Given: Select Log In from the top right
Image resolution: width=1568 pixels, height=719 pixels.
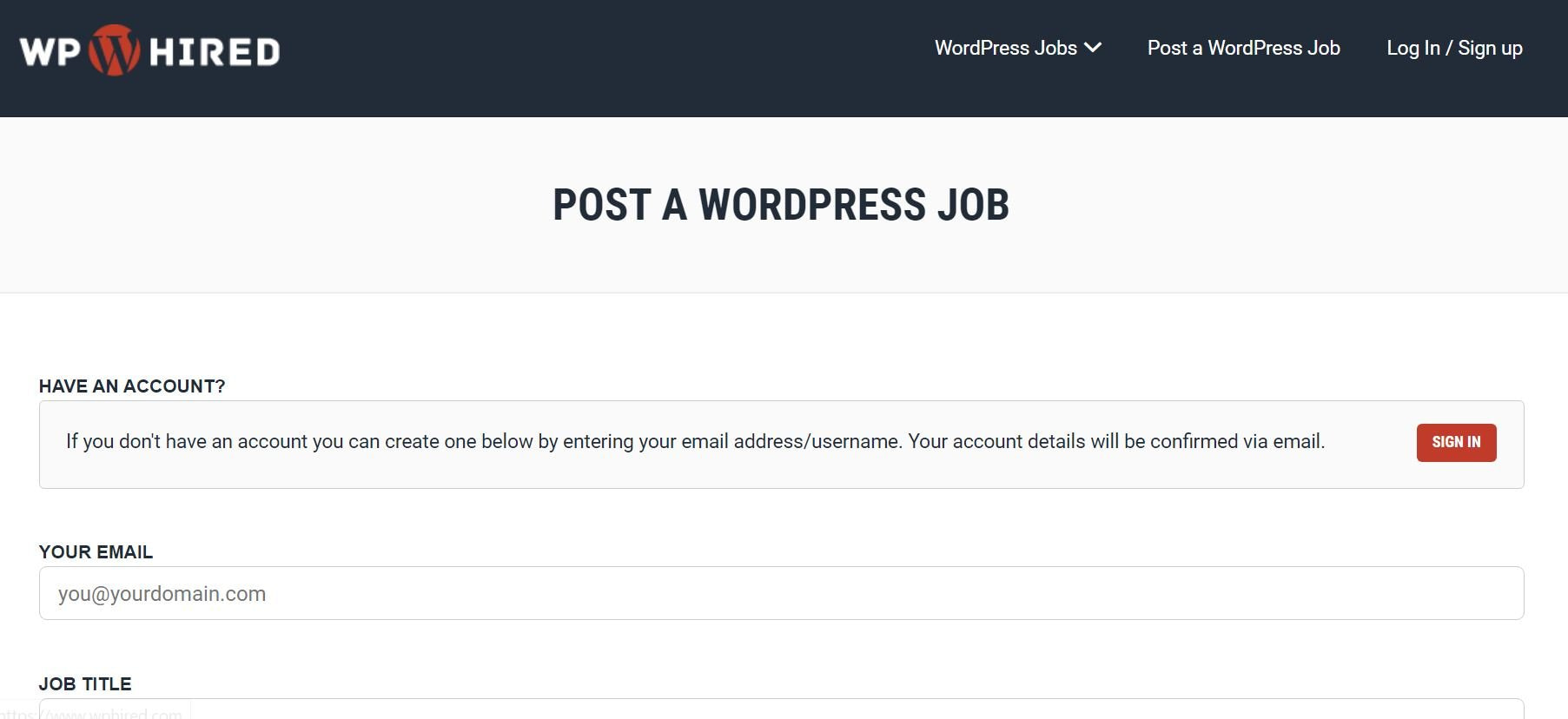Looking at the screenshot, I should coord(1413,48).
